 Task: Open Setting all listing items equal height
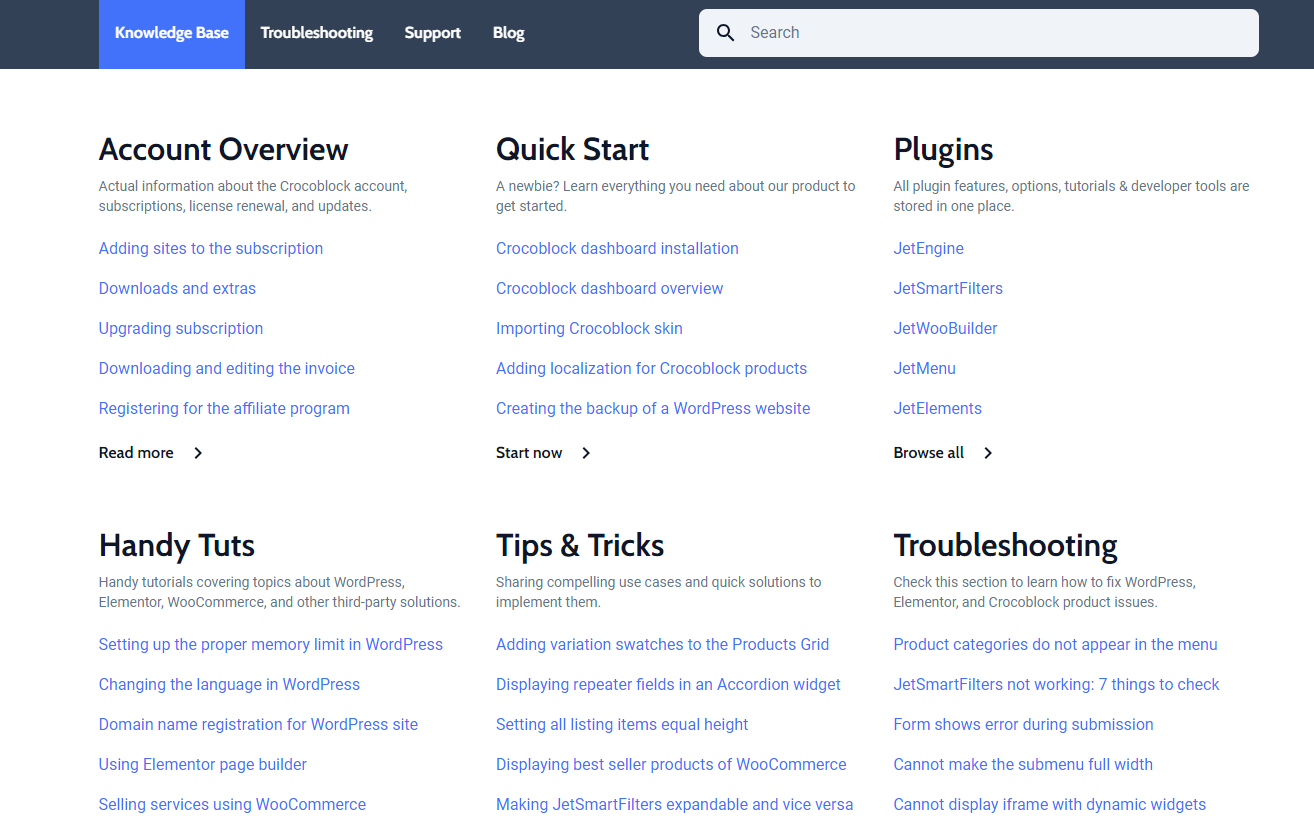622,724
